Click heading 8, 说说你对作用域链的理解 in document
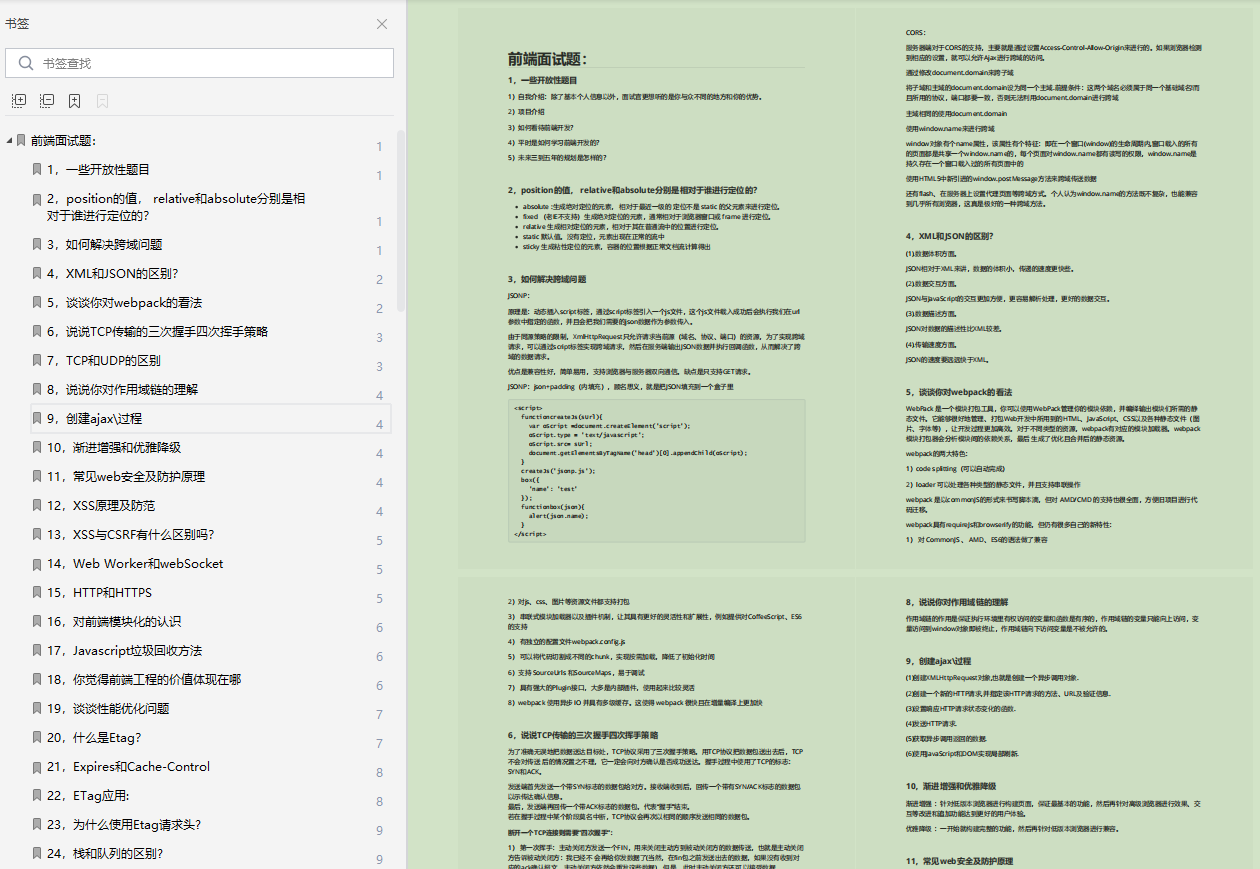The image size is (1260, 869). point(957,603)
